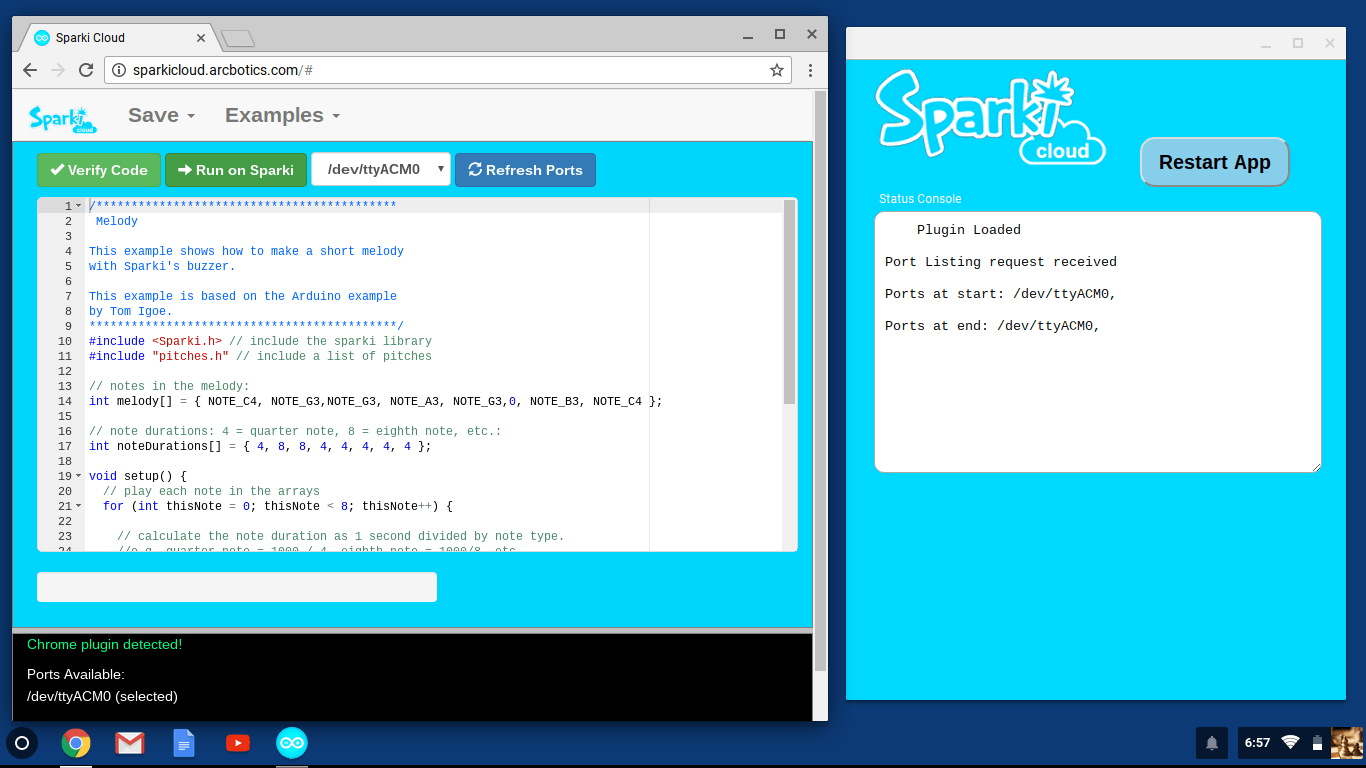Open the user avatar in the system tray
The height and width of the screenshot is (768, 1366).
[1347, 743]
